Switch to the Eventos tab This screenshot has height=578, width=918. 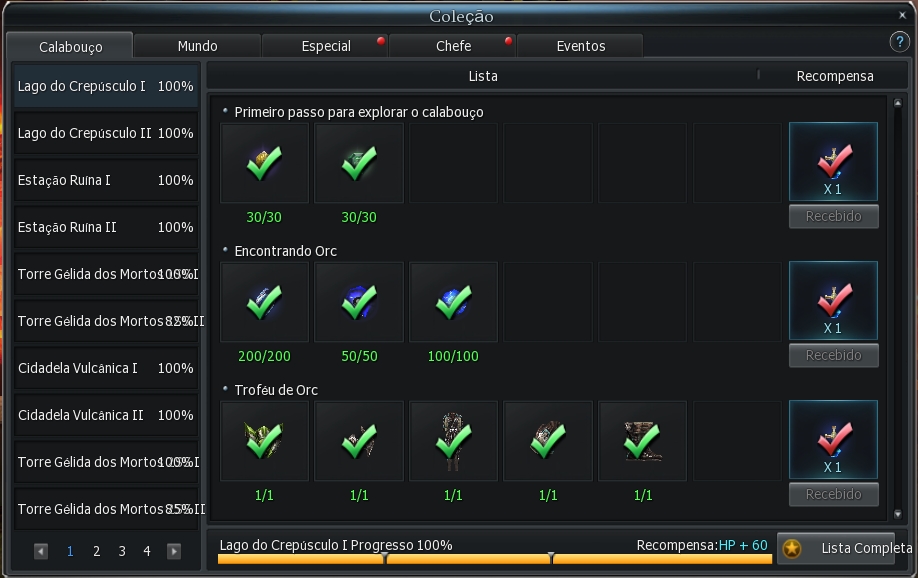point(580,46)
